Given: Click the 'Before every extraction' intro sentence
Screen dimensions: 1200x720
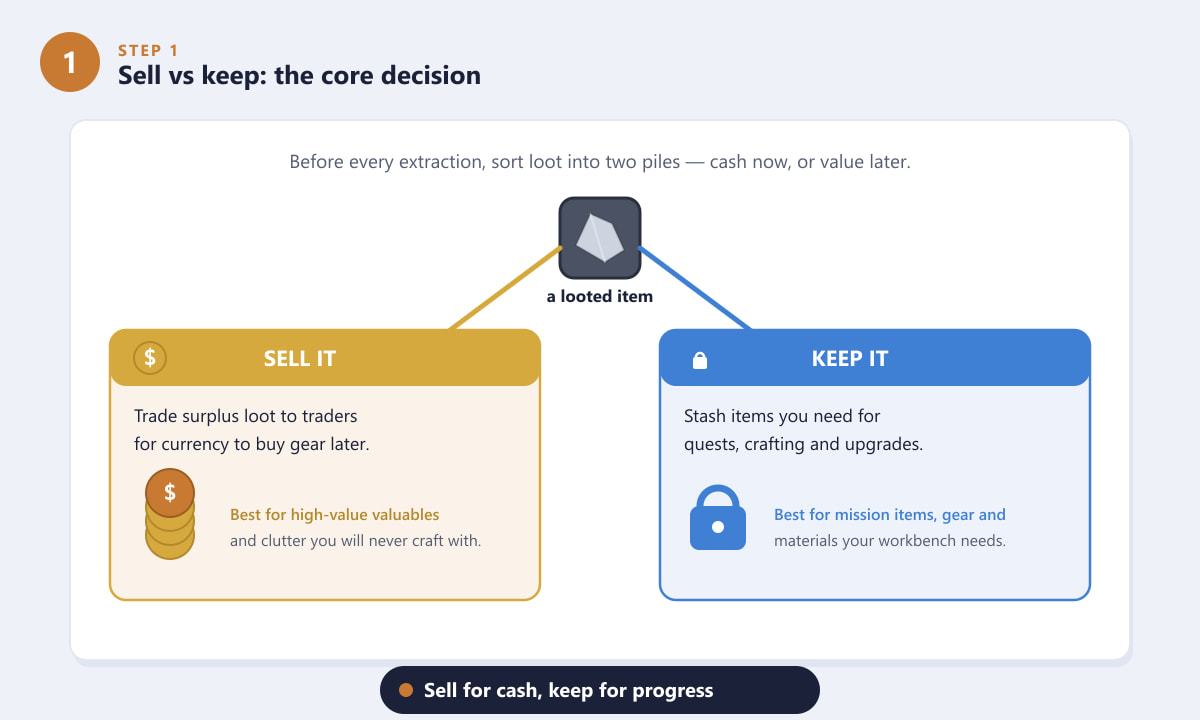Looking at the screenshot, I should tap(600, 162).
